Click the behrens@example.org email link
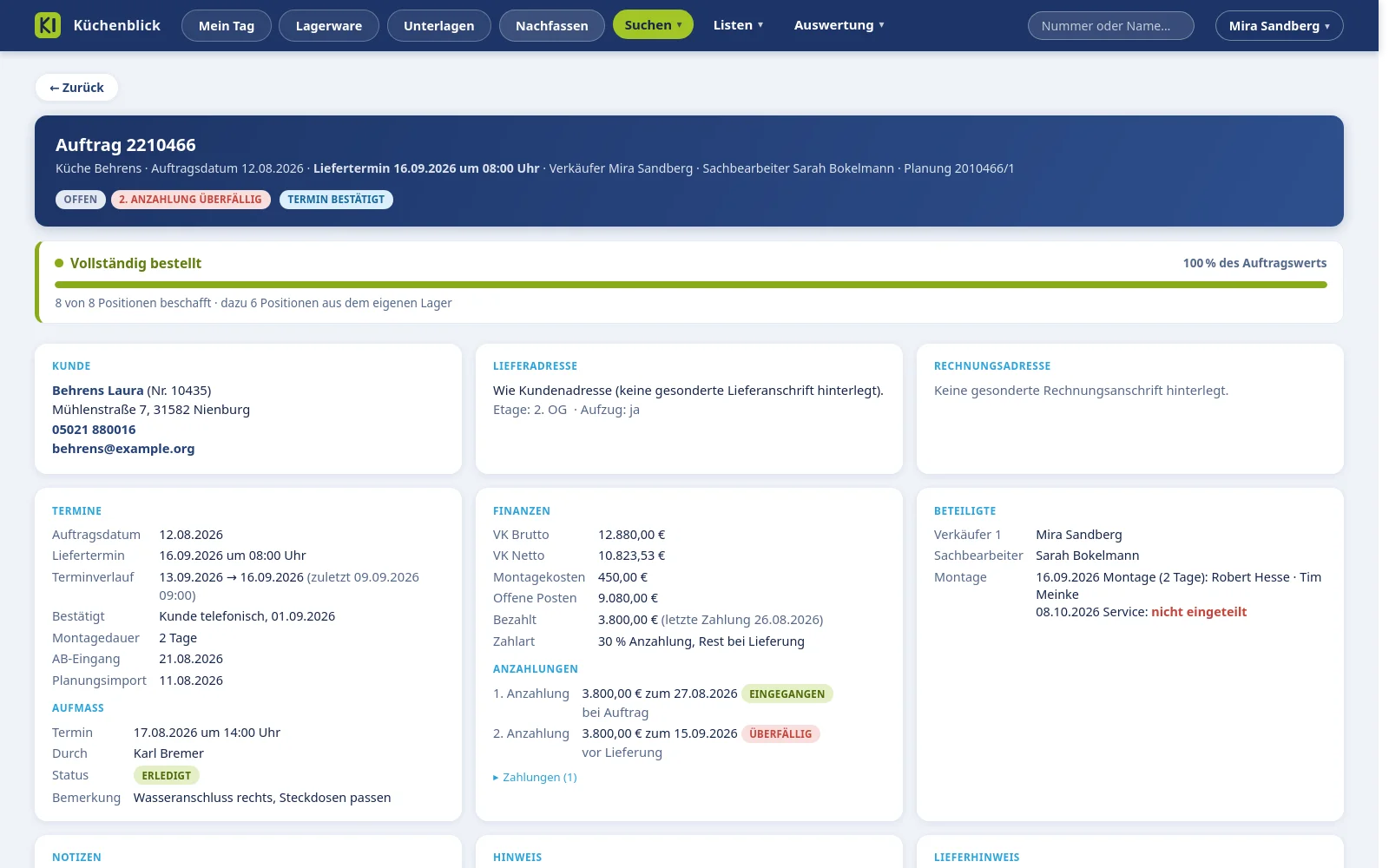The width and height of the screenshot is (1389, 868). coord(123,449)
